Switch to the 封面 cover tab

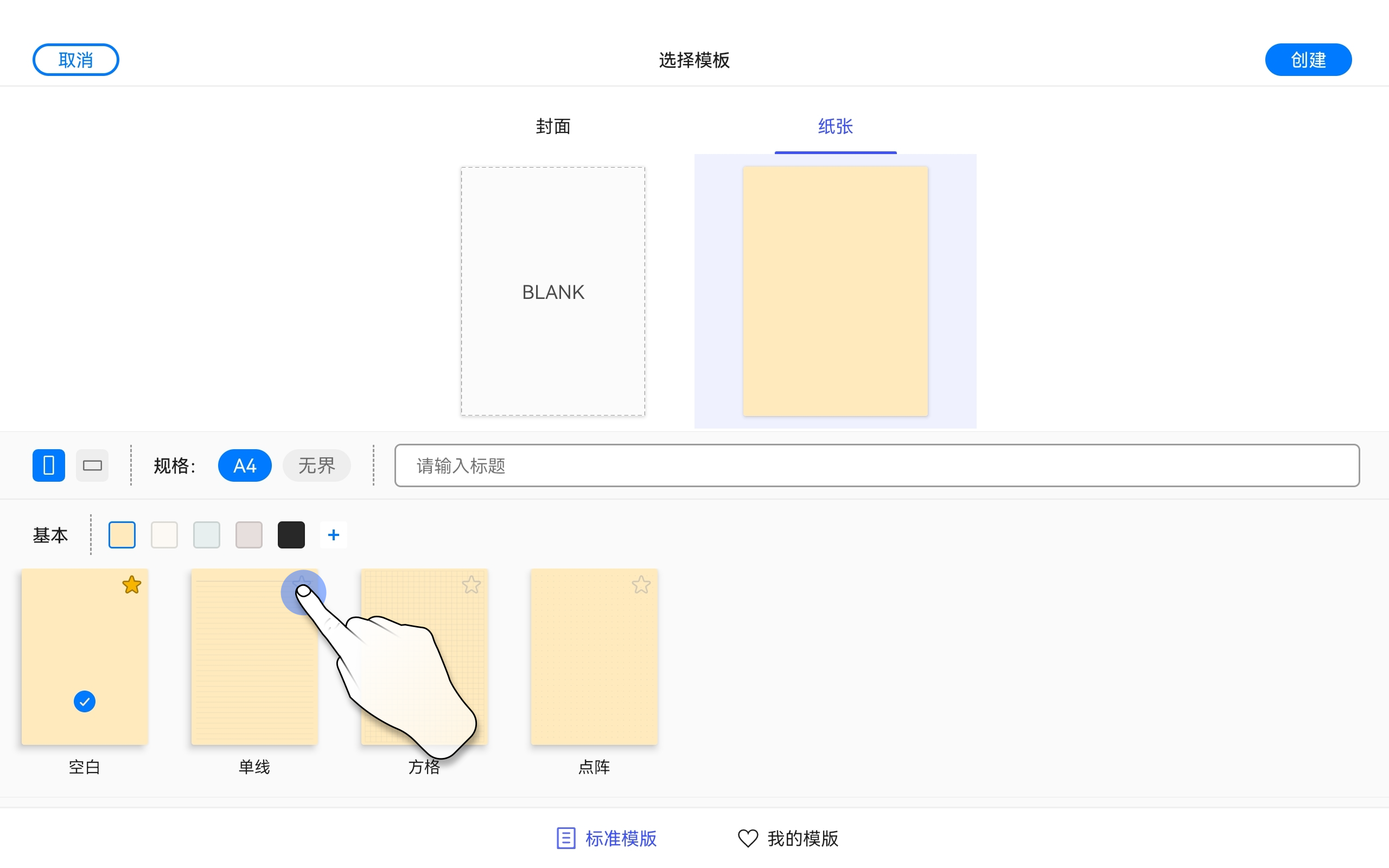(x=553, y=126)
